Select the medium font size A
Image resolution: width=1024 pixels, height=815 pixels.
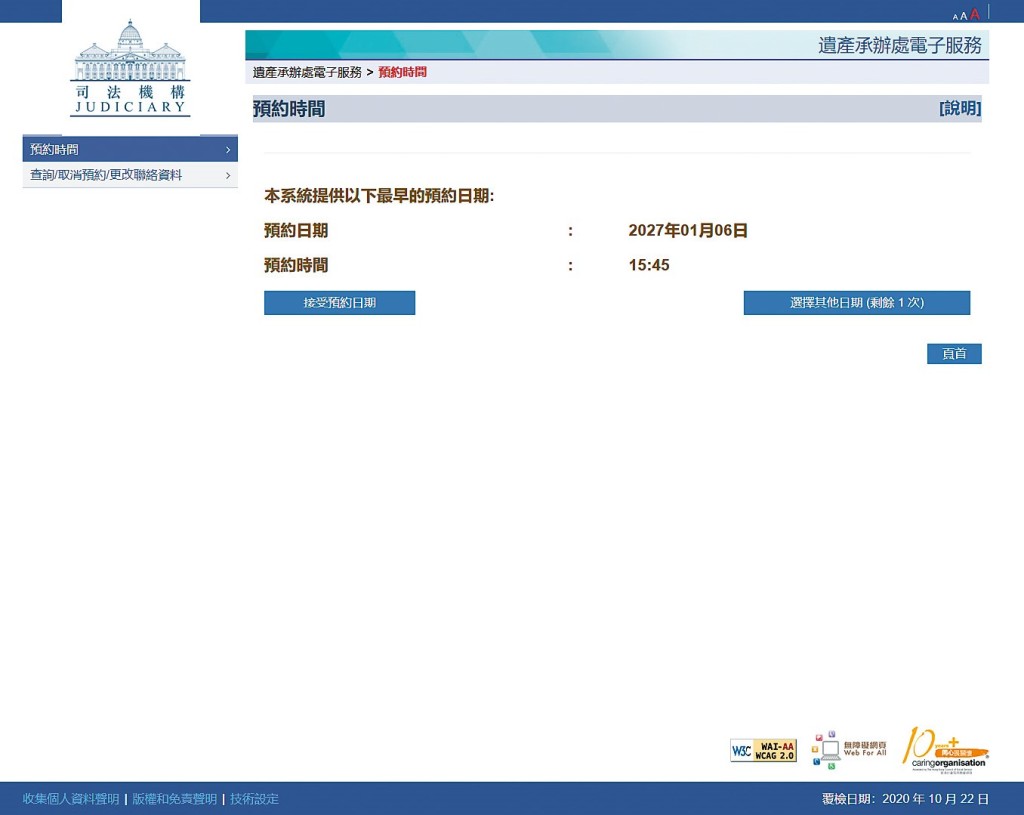coord(964,16)
